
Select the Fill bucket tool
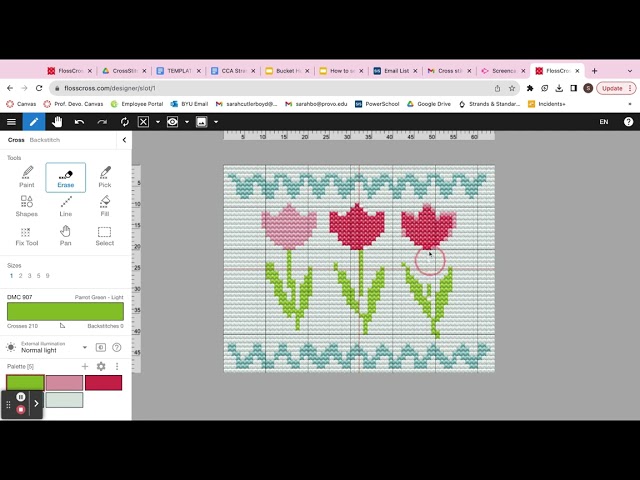point(105,206)
